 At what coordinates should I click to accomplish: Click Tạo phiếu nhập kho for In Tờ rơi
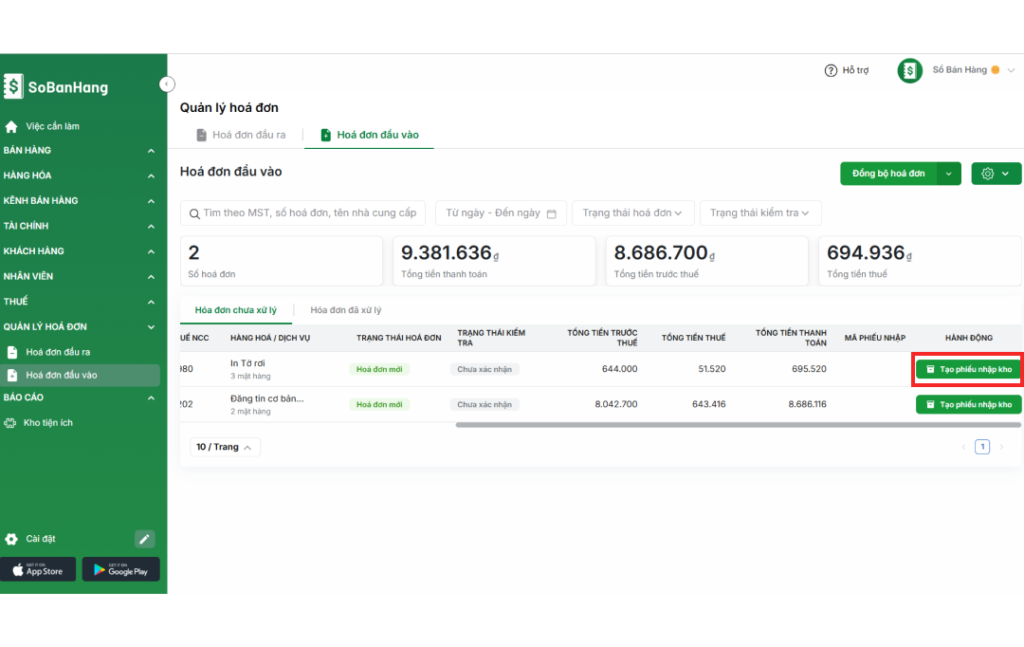point(968,369)
